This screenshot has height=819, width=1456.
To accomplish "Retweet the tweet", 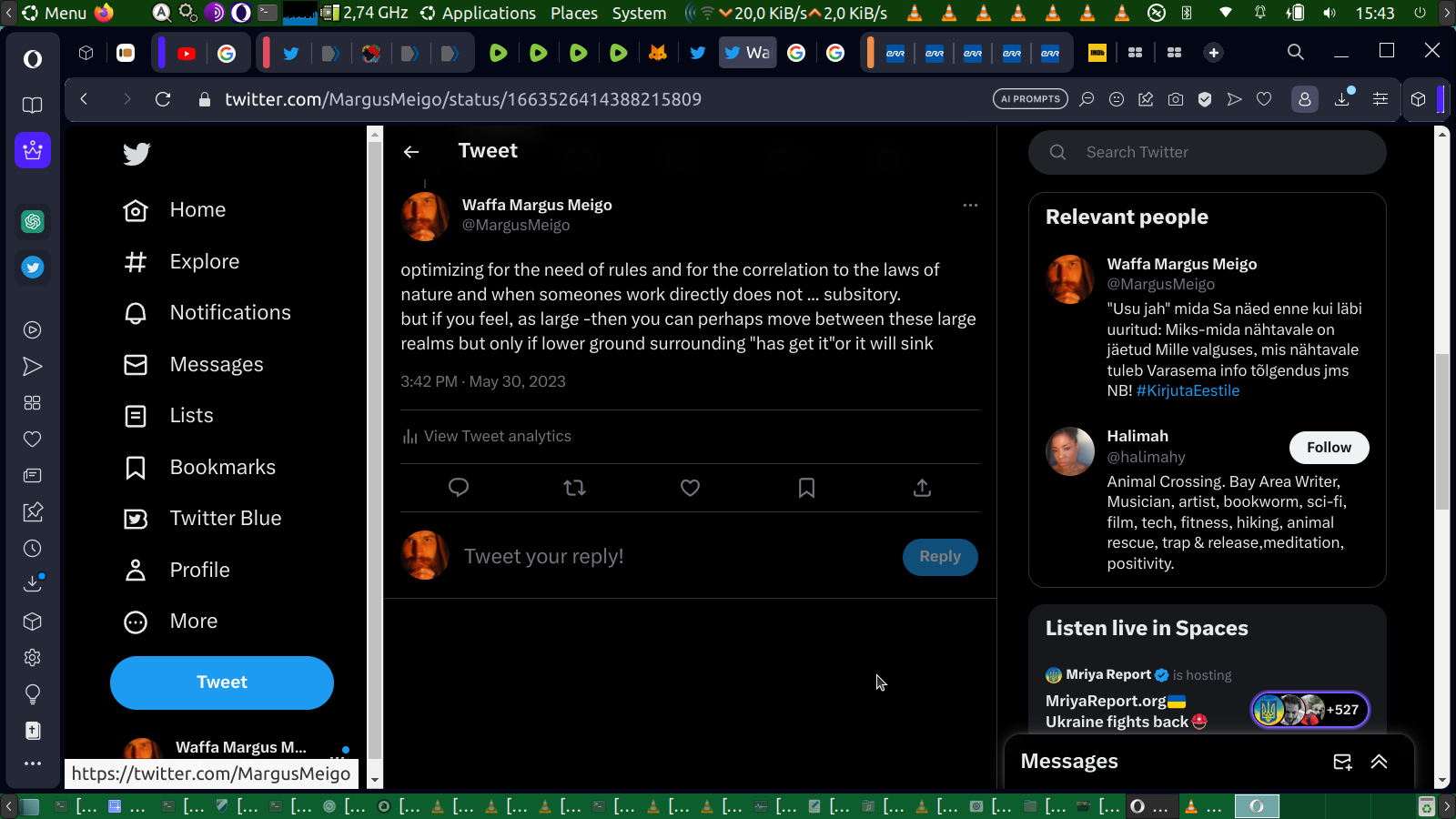I will point(574,488).
